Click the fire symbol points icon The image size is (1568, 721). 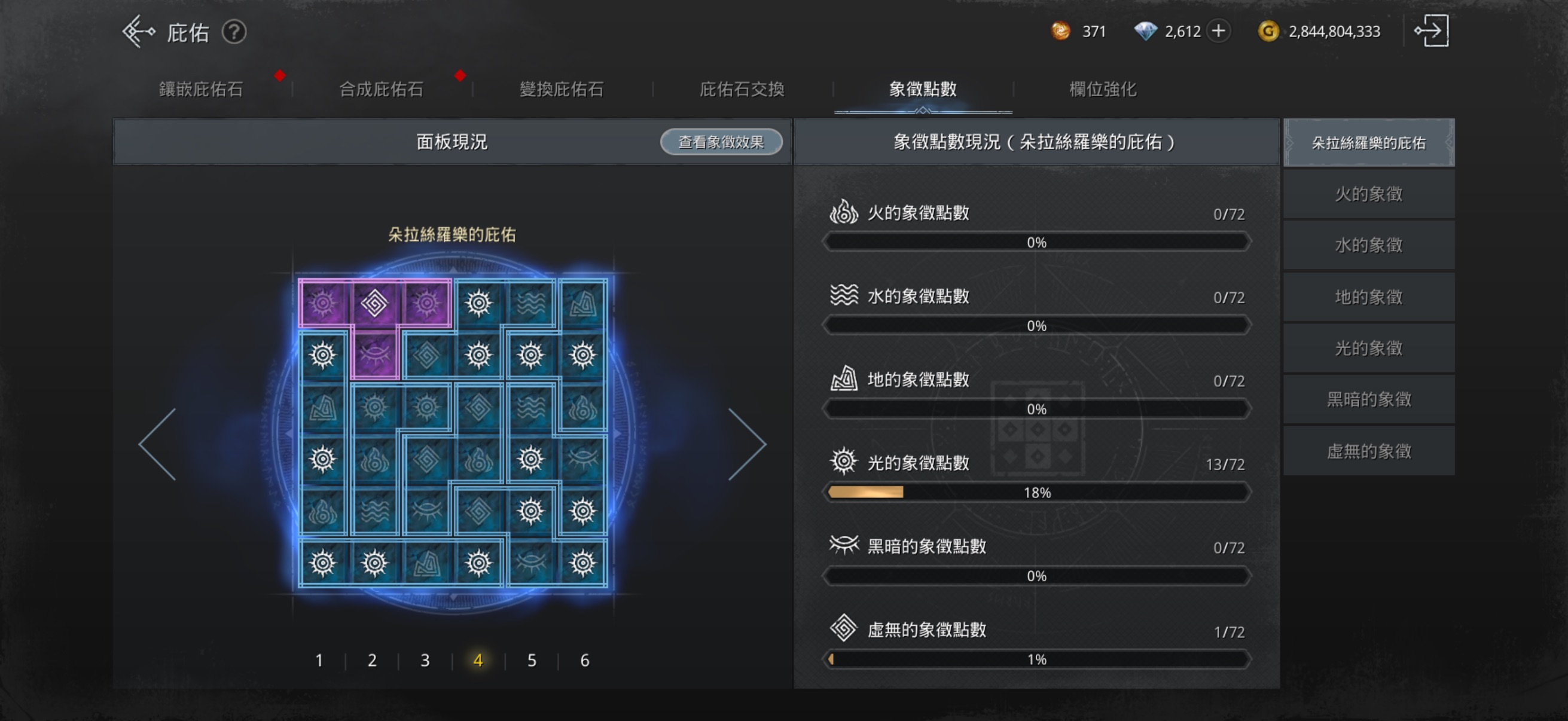click(844, 212)
